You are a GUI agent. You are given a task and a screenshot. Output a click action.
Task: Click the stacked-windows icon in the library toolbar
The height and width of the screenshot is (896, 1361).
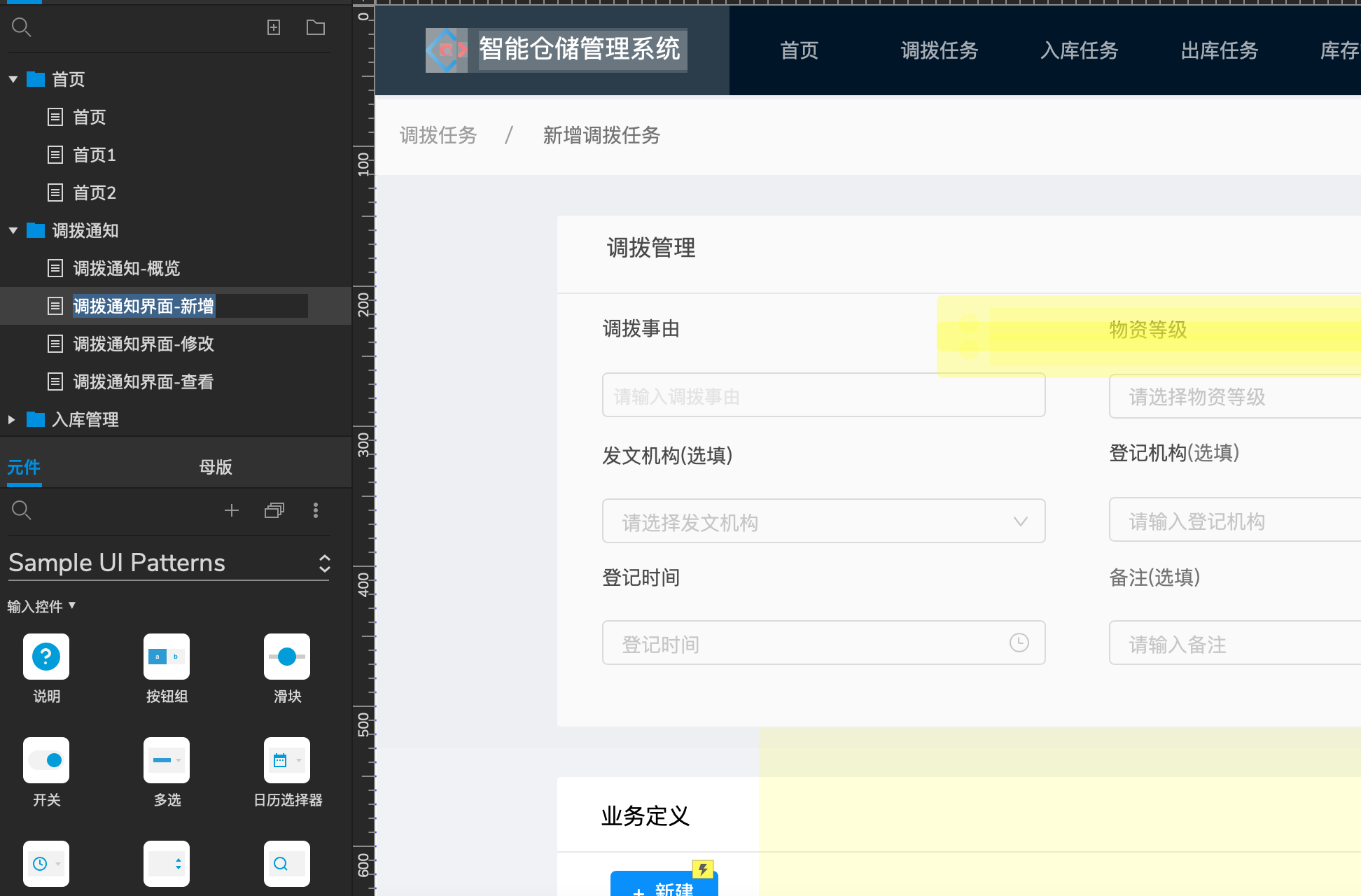click(x=274, y=510)
